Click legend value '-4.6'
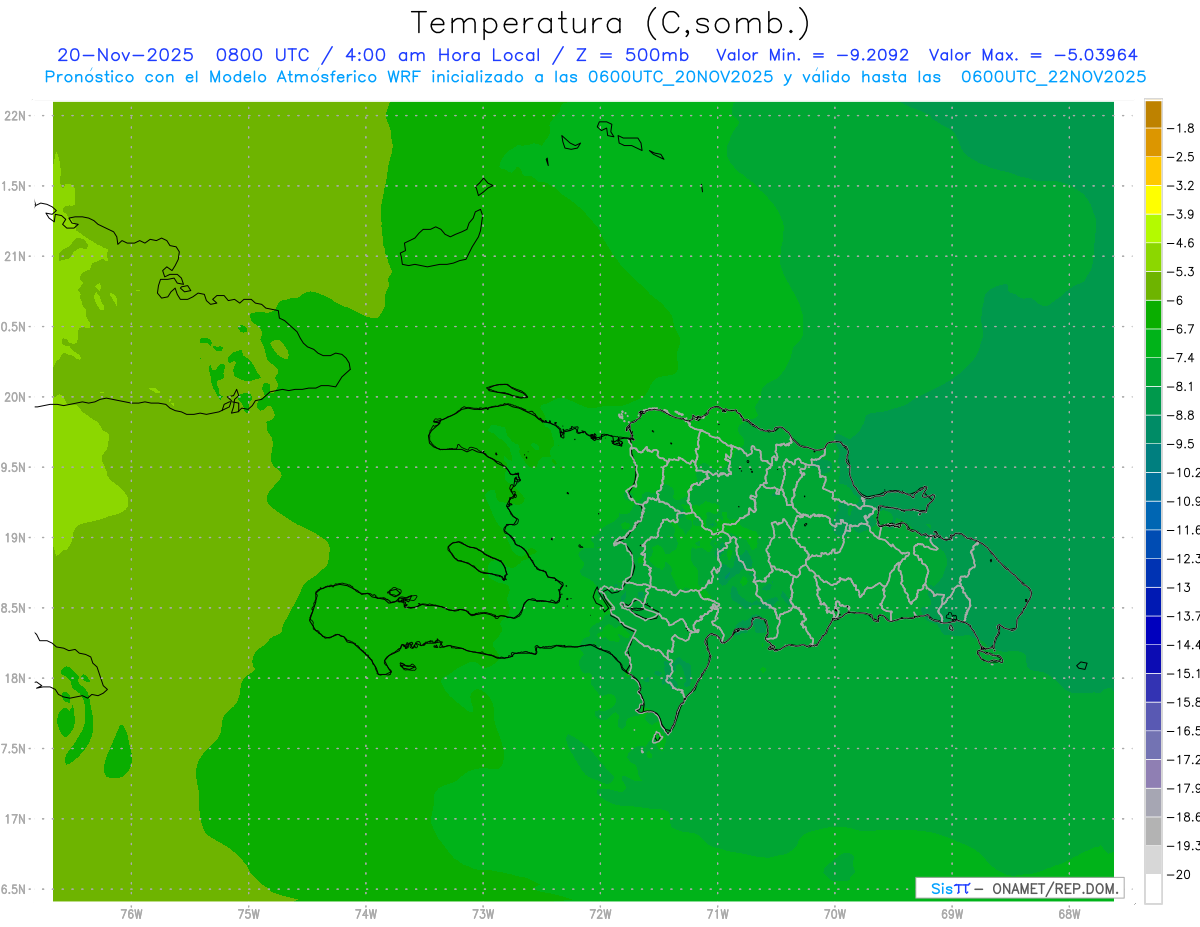Screen dimensions: 1200x927 1181,243
